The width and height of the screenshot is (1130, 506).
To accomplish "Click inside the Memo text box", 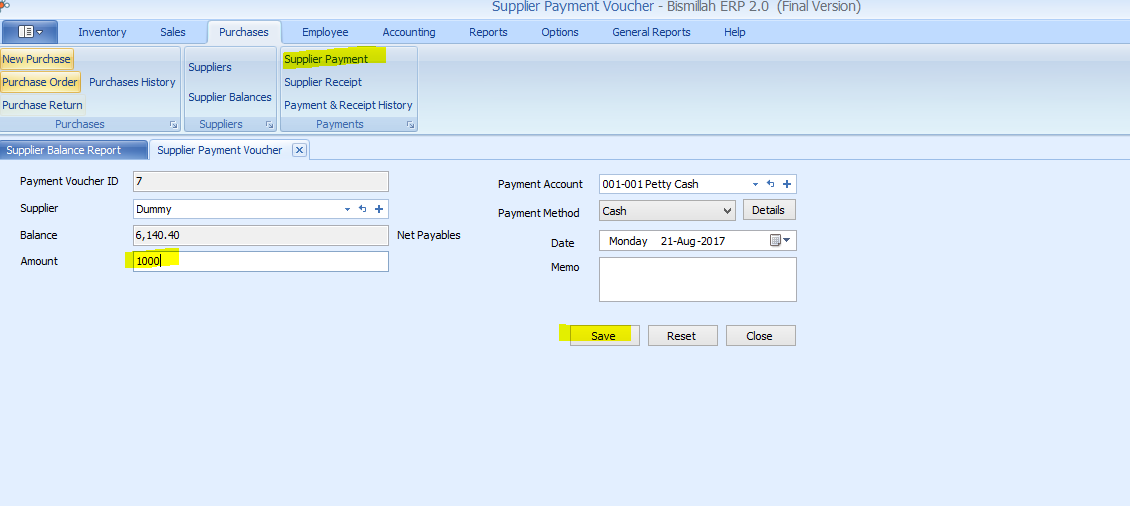I will point(697,279).
